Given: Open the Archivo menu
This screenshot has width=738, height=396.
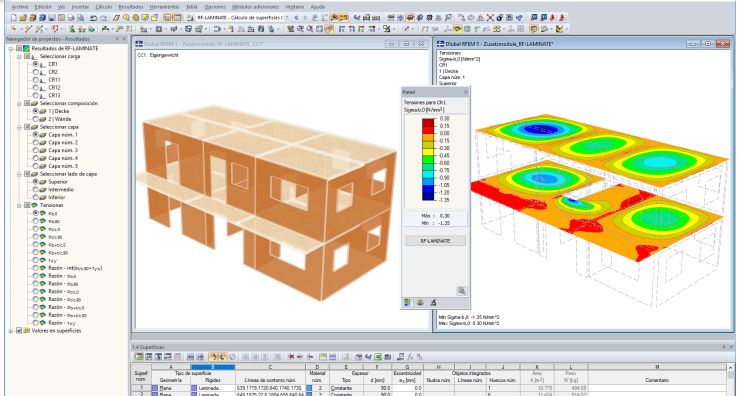Looking at the screenshot, I should coord(20,7).
